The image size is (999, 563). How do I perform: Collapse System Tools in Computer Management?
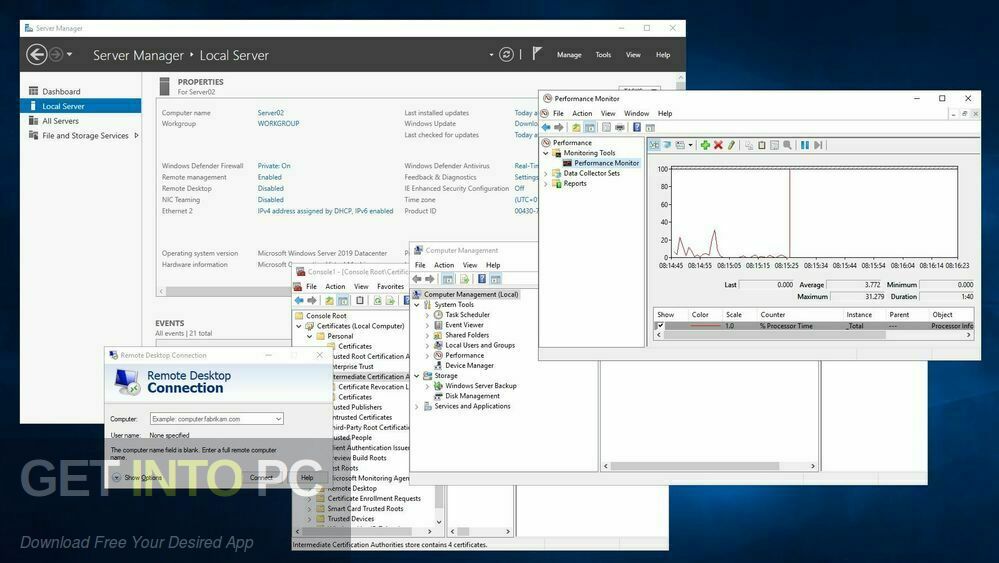pyautogui.click(x=417, y=304)
